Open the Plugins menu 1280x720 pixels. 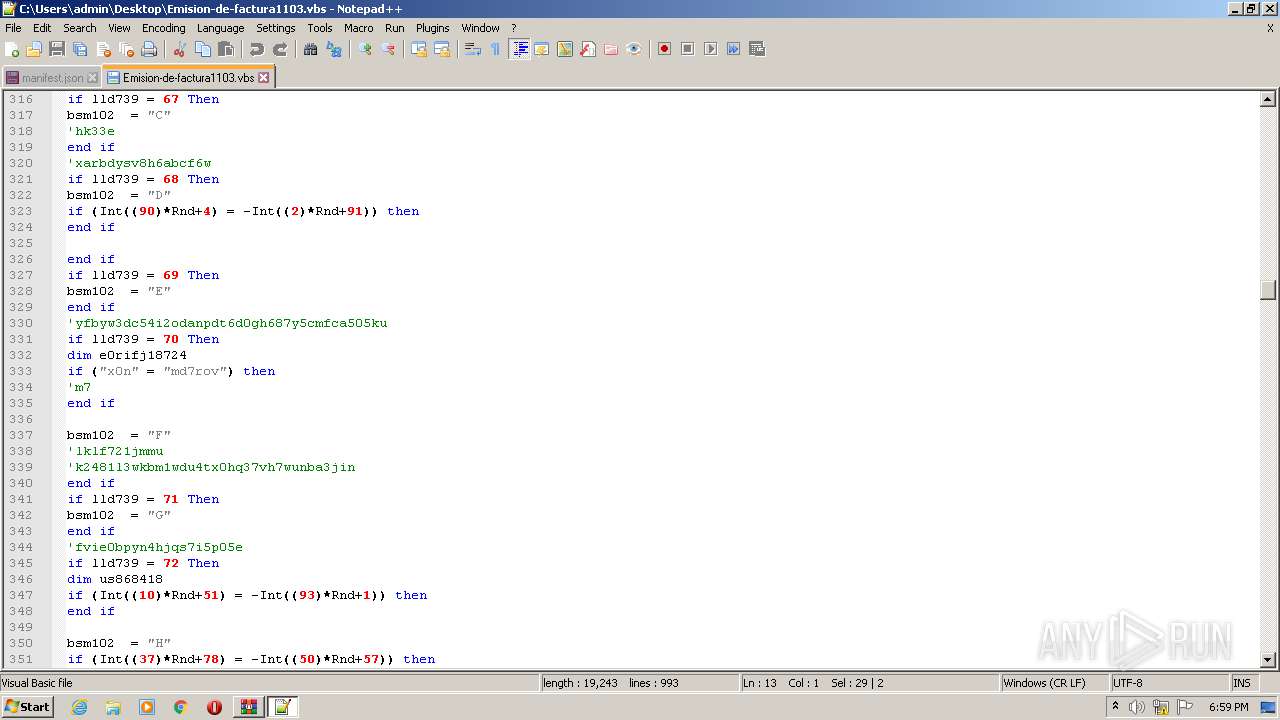433,28
